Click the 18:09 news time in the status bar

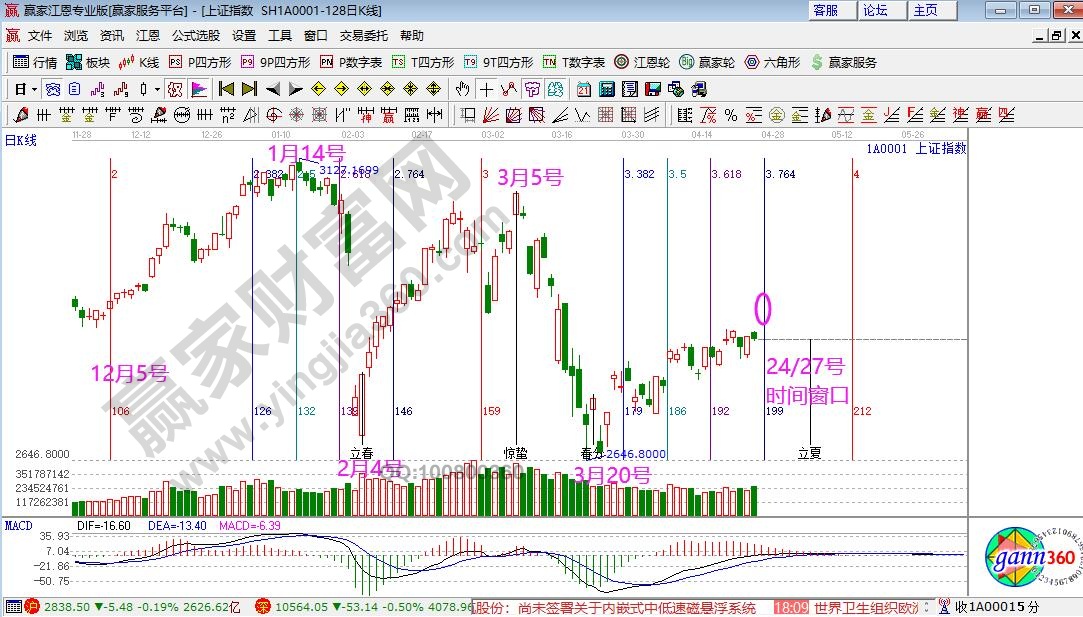[791, 607]
